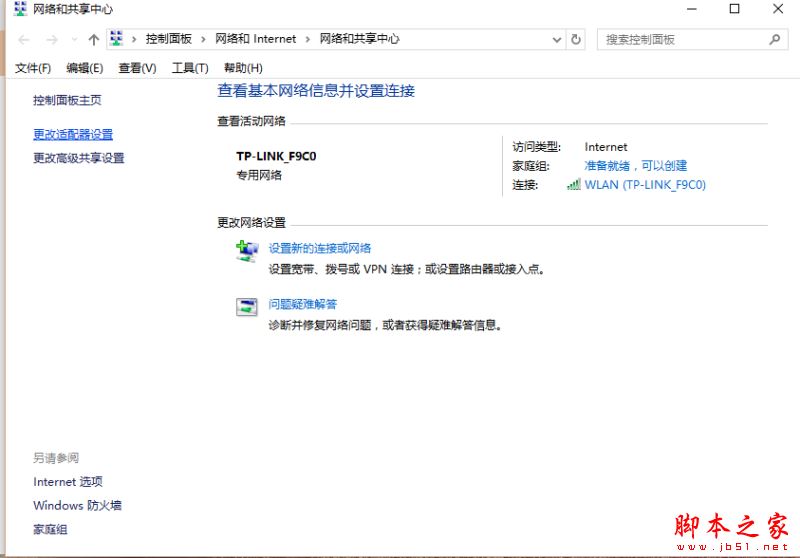Expand chevron after 控制面板 breadcrumb

point(203,39)
